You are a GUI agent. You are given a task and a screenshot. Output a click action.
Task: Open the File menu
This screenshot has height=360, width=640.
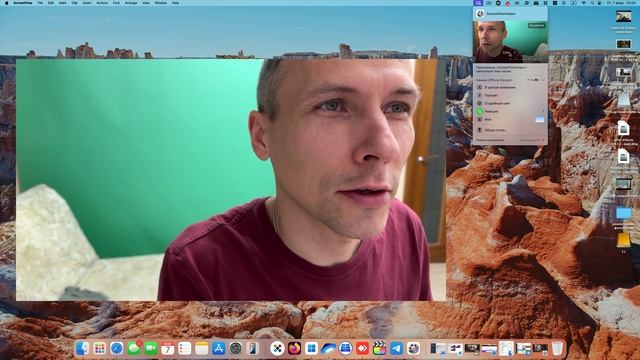tap(40, 3)
